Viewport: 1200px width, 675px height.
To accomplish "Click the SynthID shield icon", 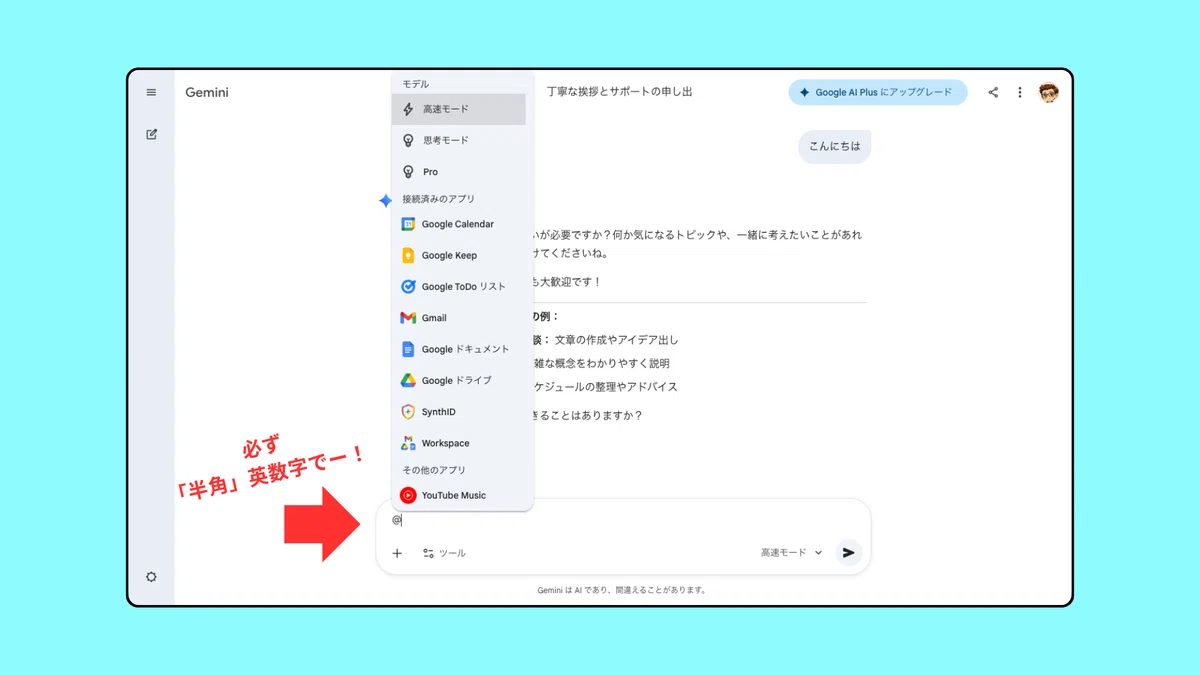I will 408,412.
